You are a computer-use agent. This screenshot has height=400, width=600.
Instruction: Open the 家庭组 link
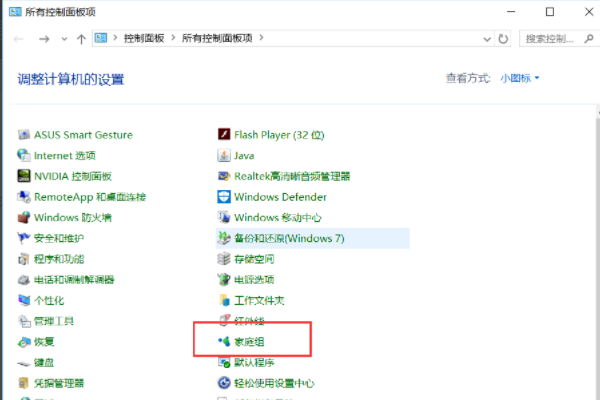pos(249,341)
